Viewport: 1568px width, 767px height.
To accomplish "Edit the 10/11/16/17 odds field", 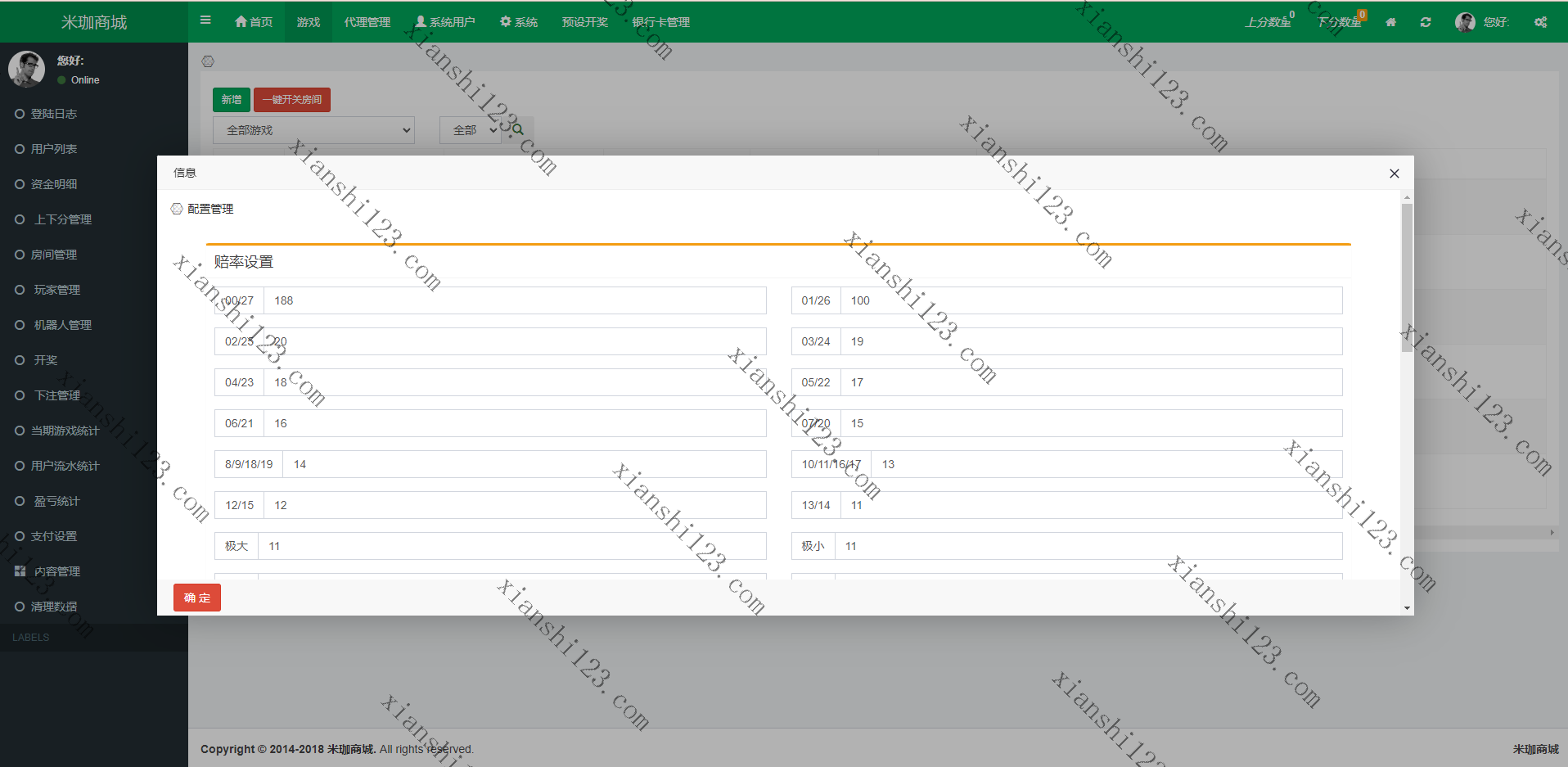I will pos(1107,464).
